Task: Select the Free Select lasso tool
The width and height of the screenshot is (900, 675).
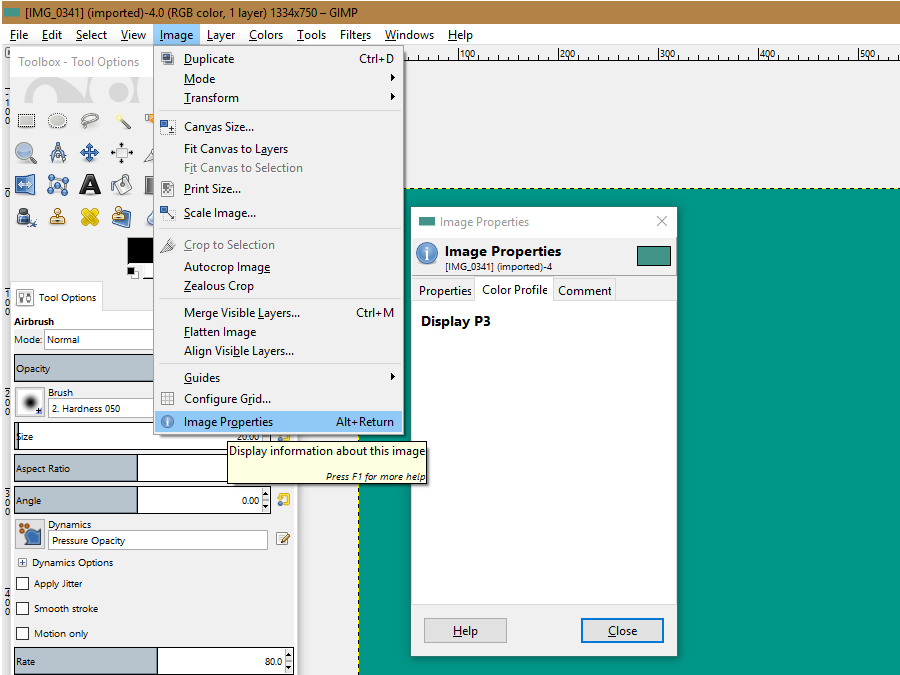Action: click(x=90, y=121)
